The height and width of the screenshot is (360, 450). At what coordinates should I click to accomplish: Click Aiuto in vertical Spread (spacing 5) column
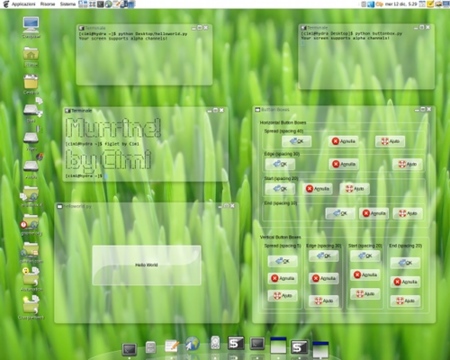pos(283,295)
